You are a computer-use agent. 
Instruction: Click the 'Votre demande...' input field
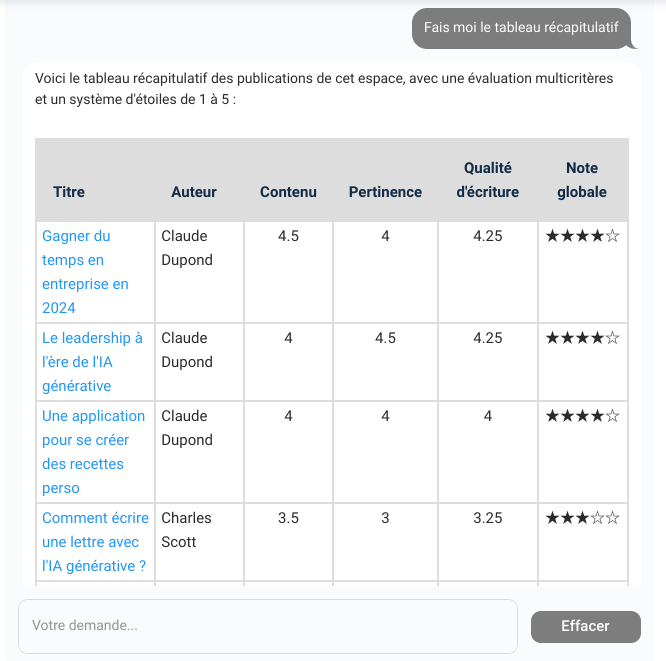tap(267, 626)
